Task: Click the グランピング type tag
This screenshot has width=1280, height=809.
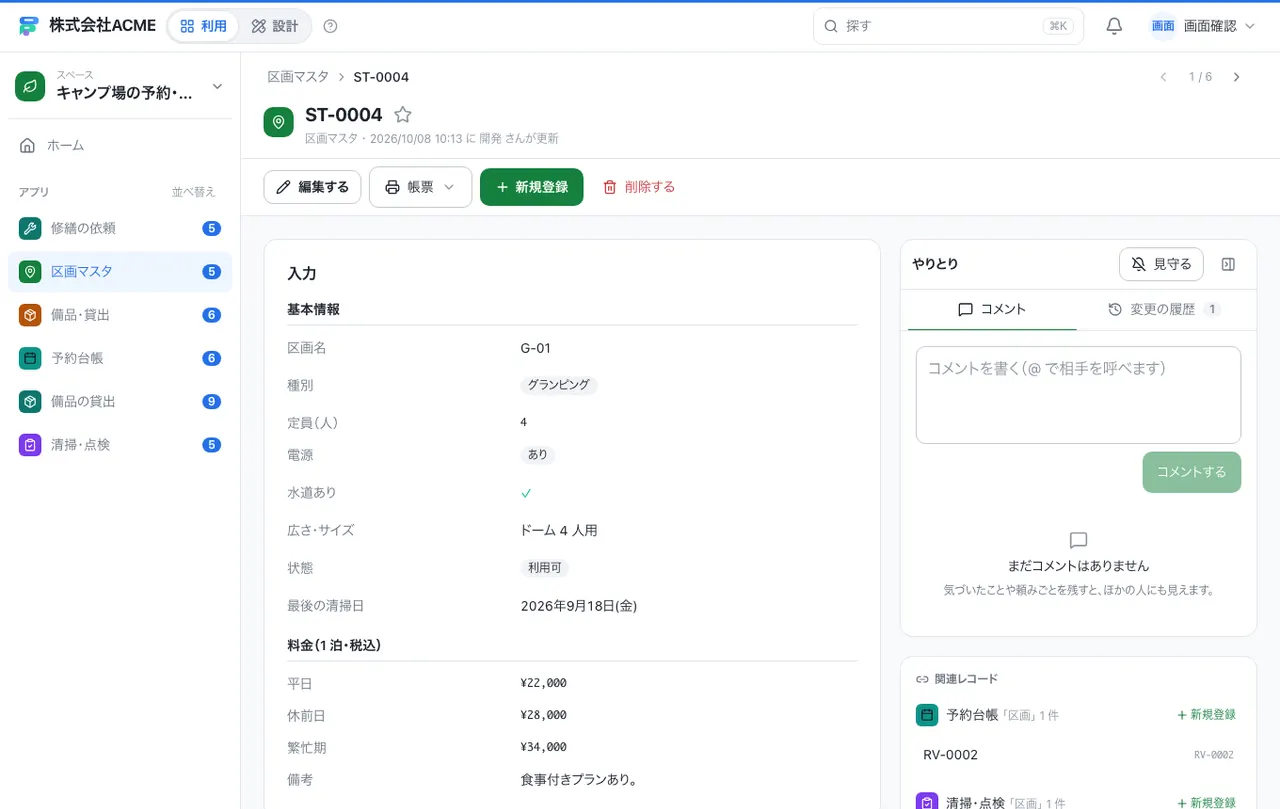Action: pyautogui.click(x=559, y=385)
